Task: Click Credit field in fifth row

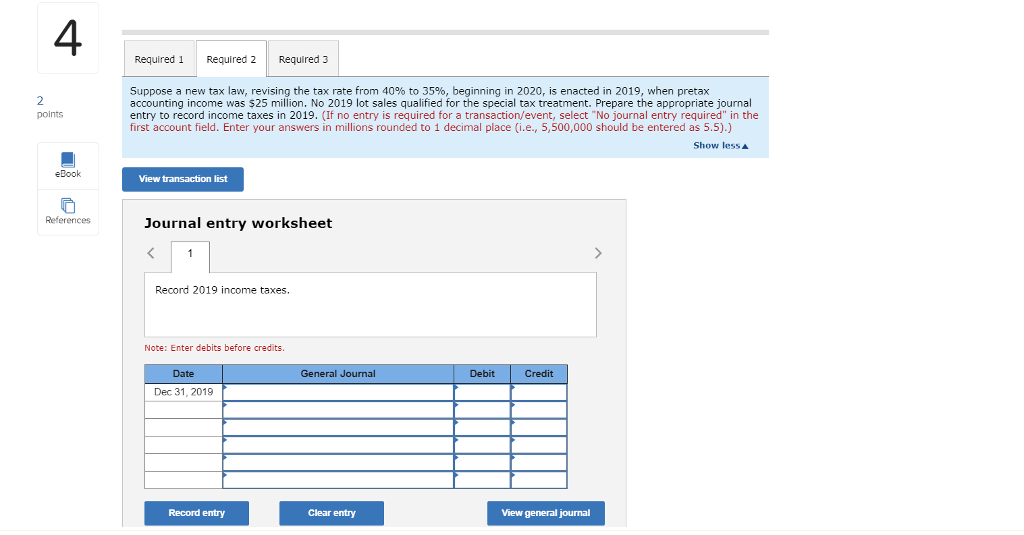Action: pyautogui.click(x=539, y=462)
